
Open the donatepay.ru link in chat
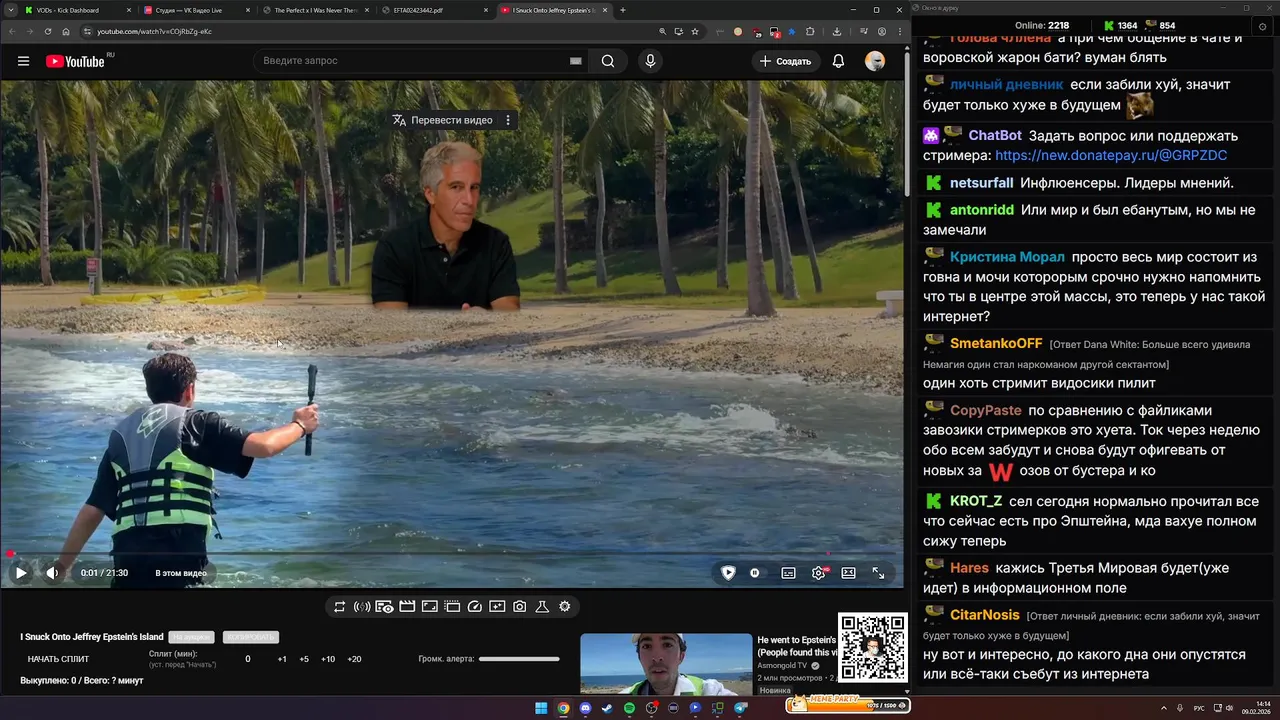[1111, 156]
